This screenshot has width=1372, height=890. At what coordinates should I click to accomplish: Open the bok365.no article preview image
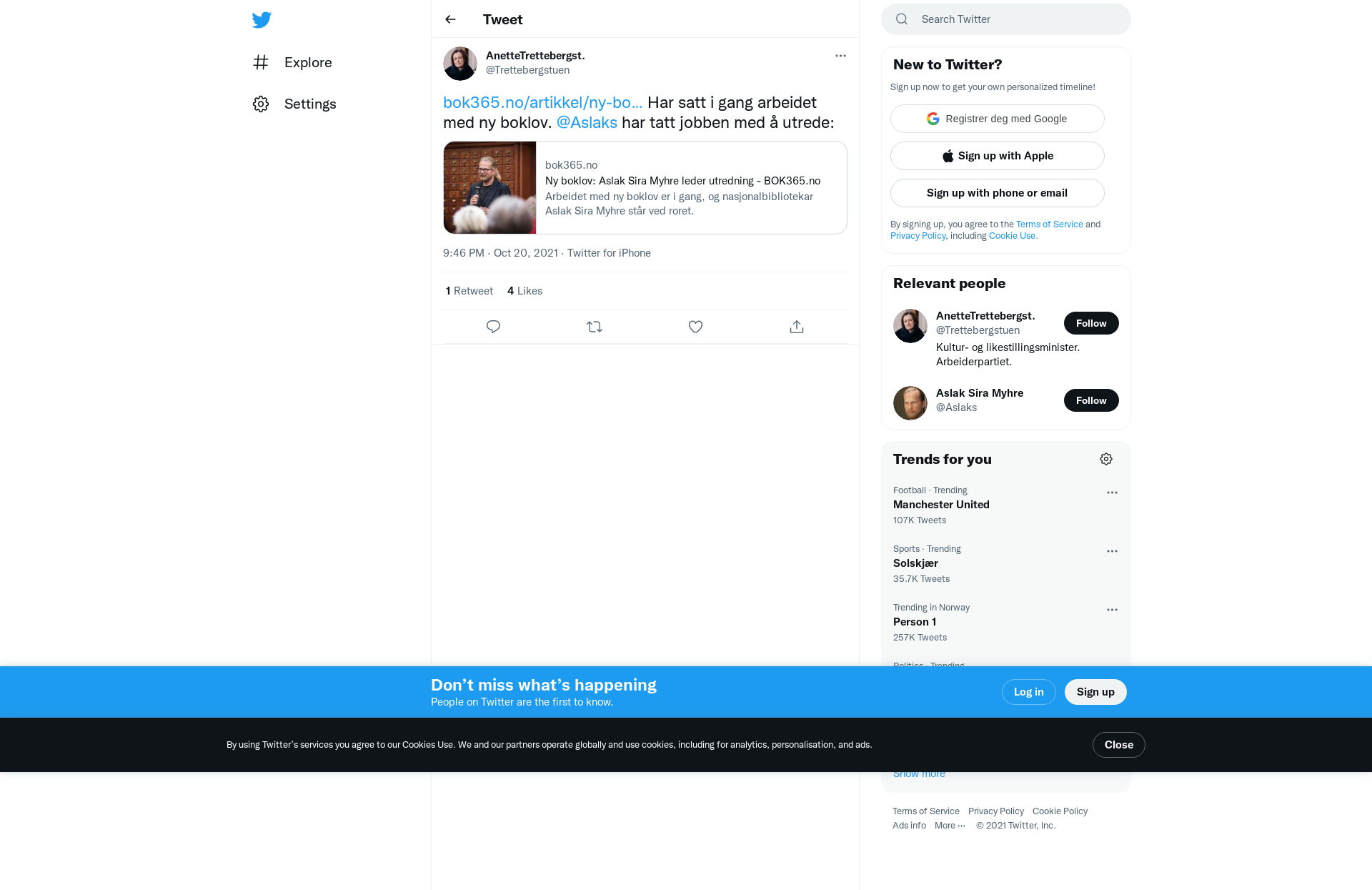coord(489,187)
